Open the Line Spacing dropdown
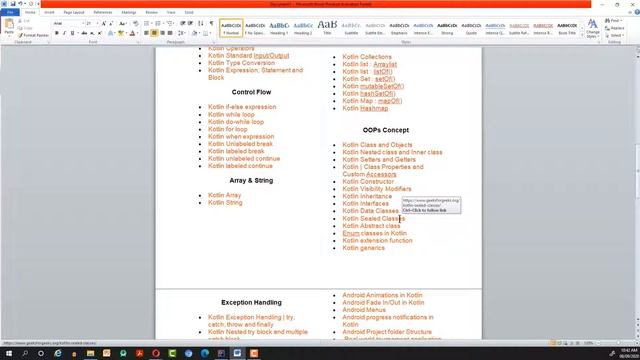The image size is (640, 360). tap(182, 33)
